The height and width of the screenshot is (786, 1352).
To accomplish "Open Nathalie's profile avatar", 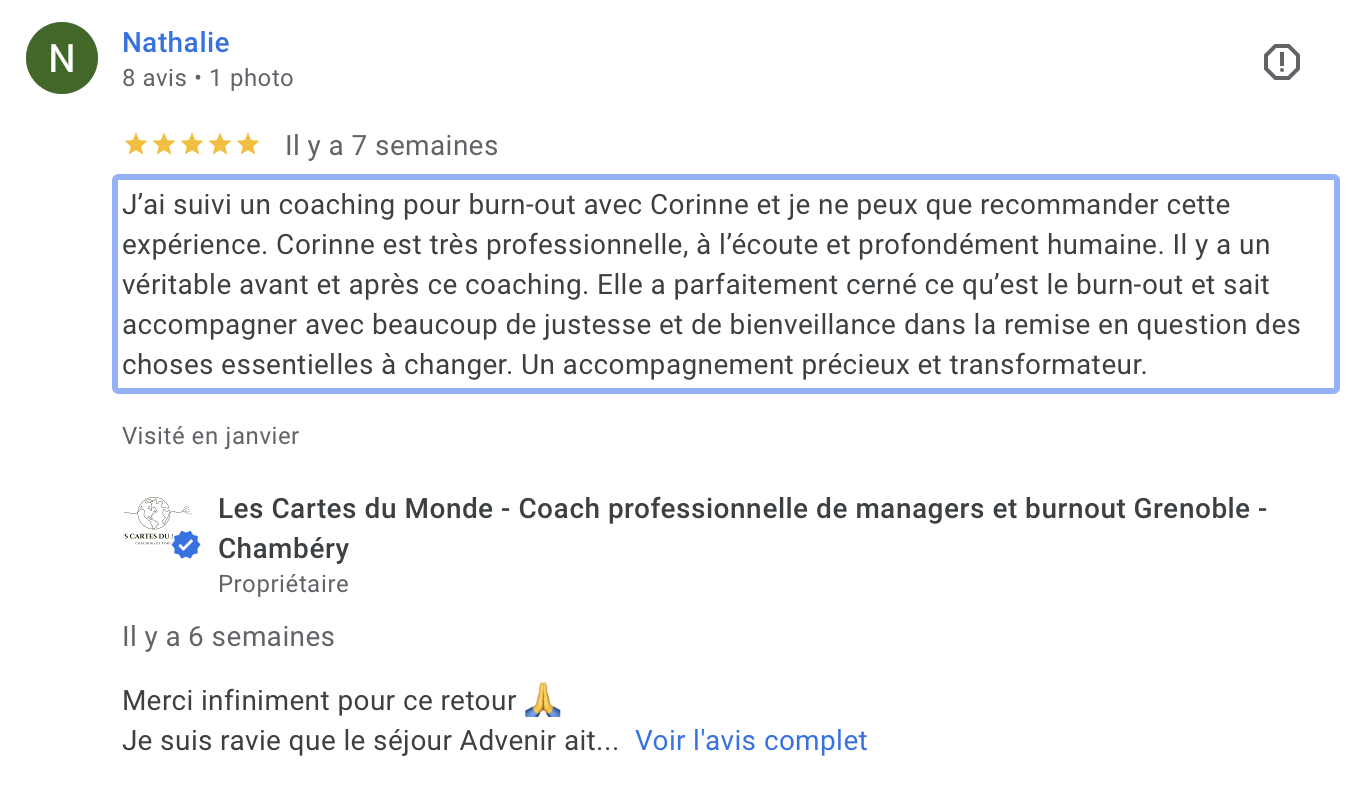I will tap(61, 58).
